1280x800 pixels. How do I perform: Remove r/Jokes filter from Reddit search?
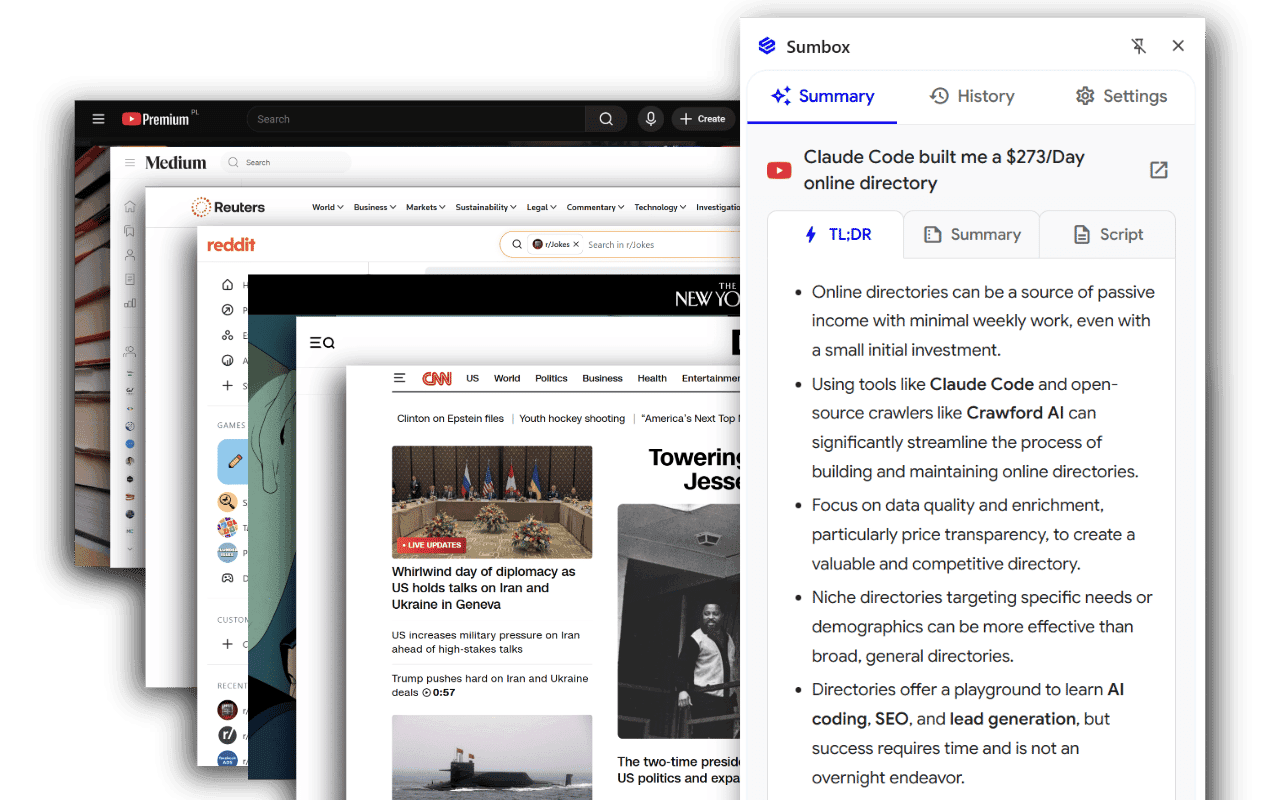(576, 244)
